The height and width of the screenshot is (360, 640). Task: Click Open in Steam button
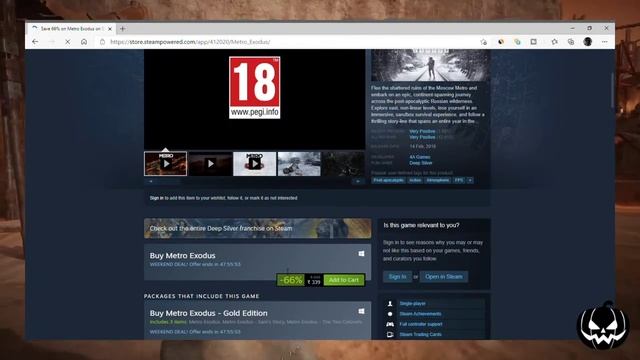444,277
